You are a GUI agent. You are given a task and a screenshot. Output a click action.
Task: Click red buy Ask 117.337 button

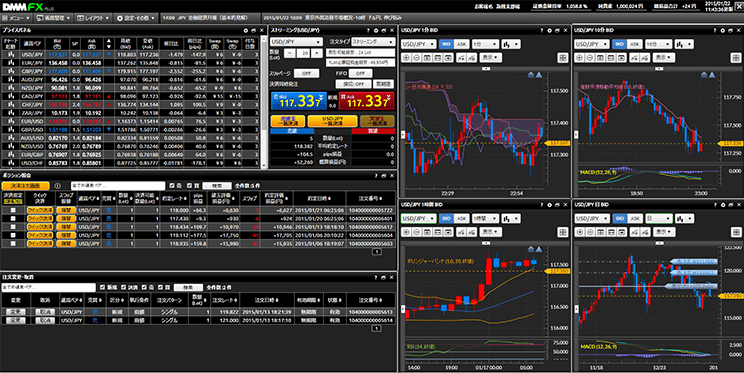pos(366,101)
